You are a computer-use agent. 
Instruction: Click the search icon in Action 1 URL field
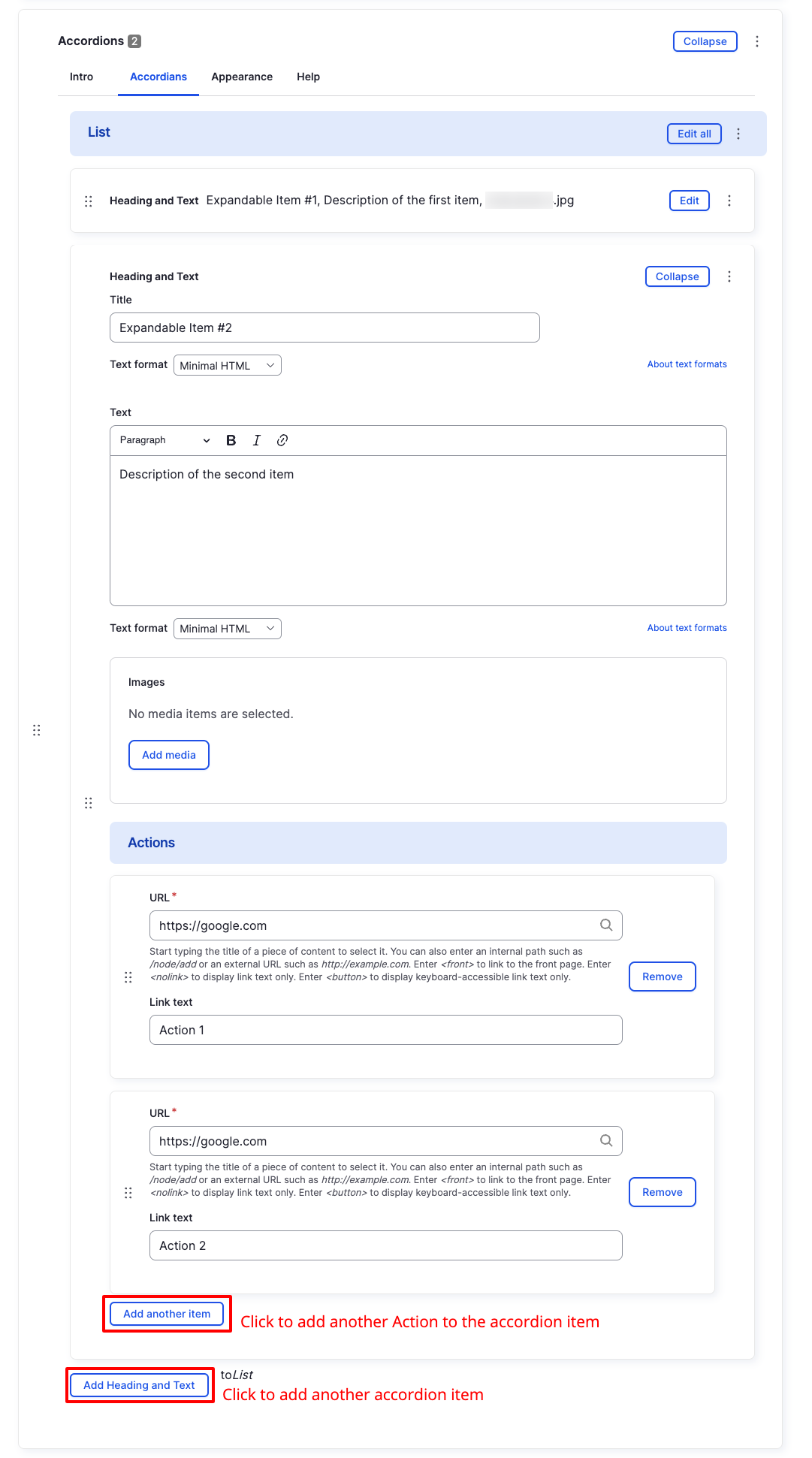coord(605,925)
